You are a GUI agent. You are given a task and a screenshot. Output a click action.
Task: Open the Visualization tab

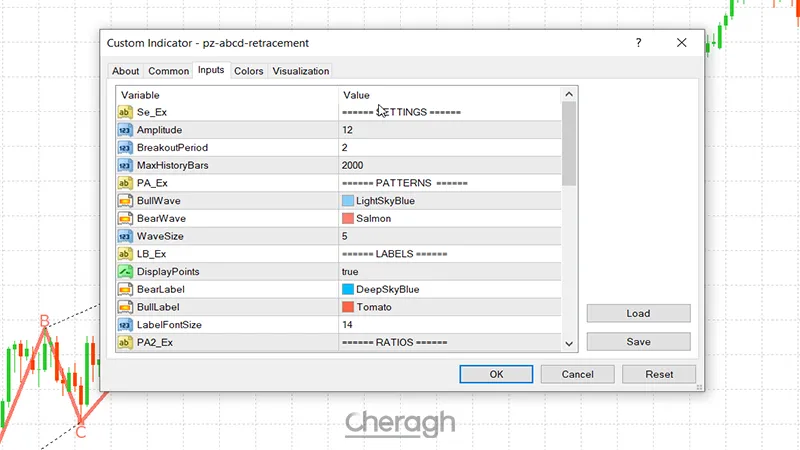300,71
